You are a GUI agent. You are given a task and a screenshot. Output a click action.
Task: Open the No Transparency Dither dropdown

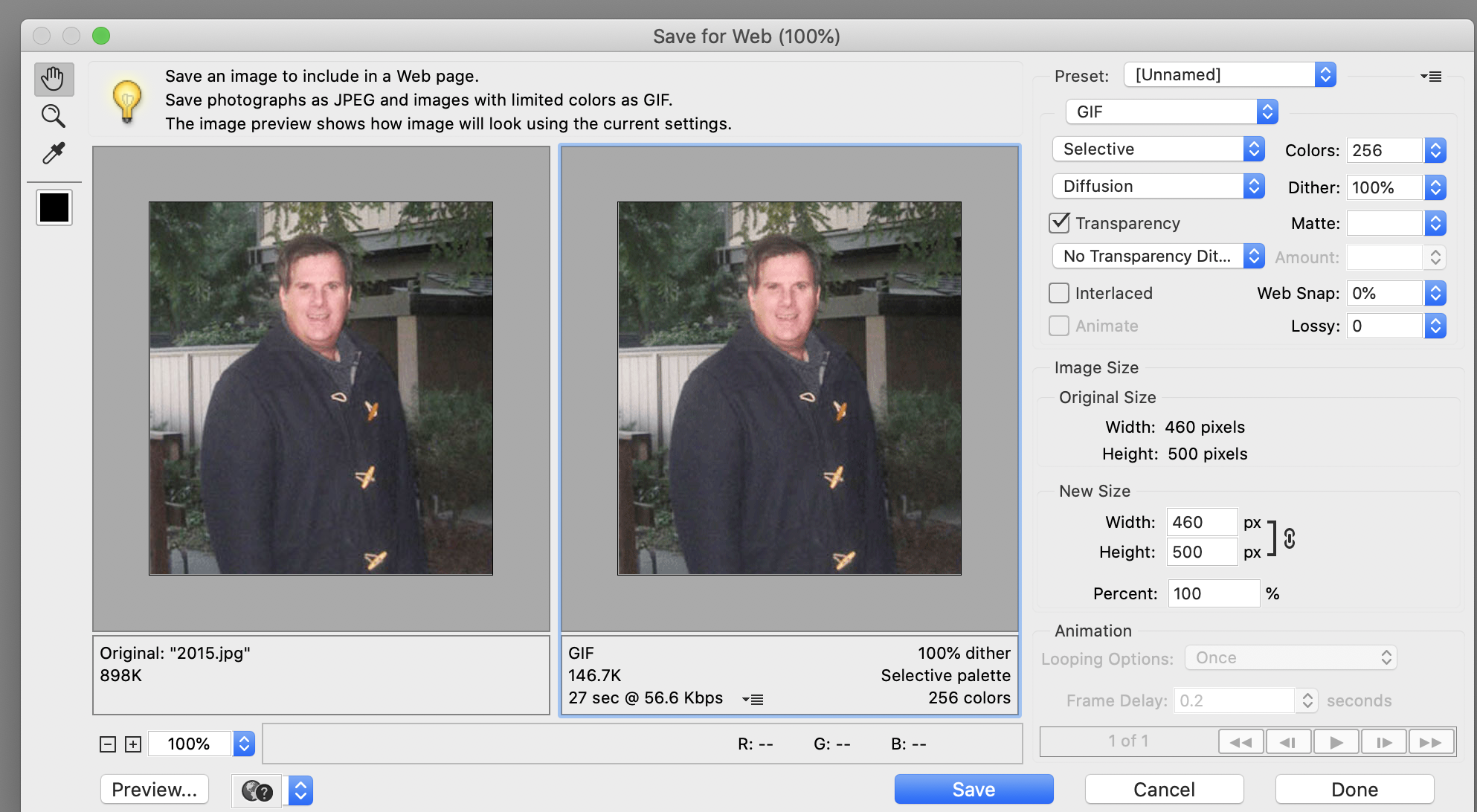pos(1158,256)
